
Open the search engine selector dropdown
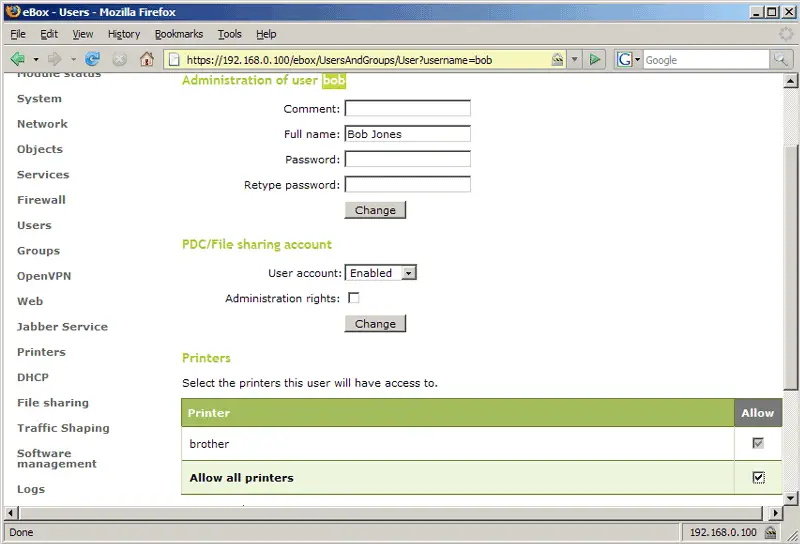637,60
